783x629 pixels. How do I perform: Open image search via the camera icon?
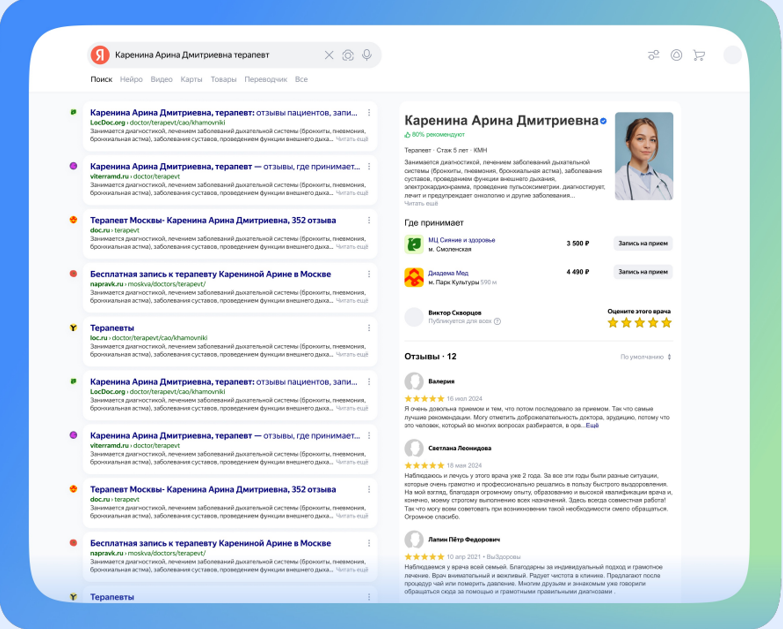[x=348, y=55]
